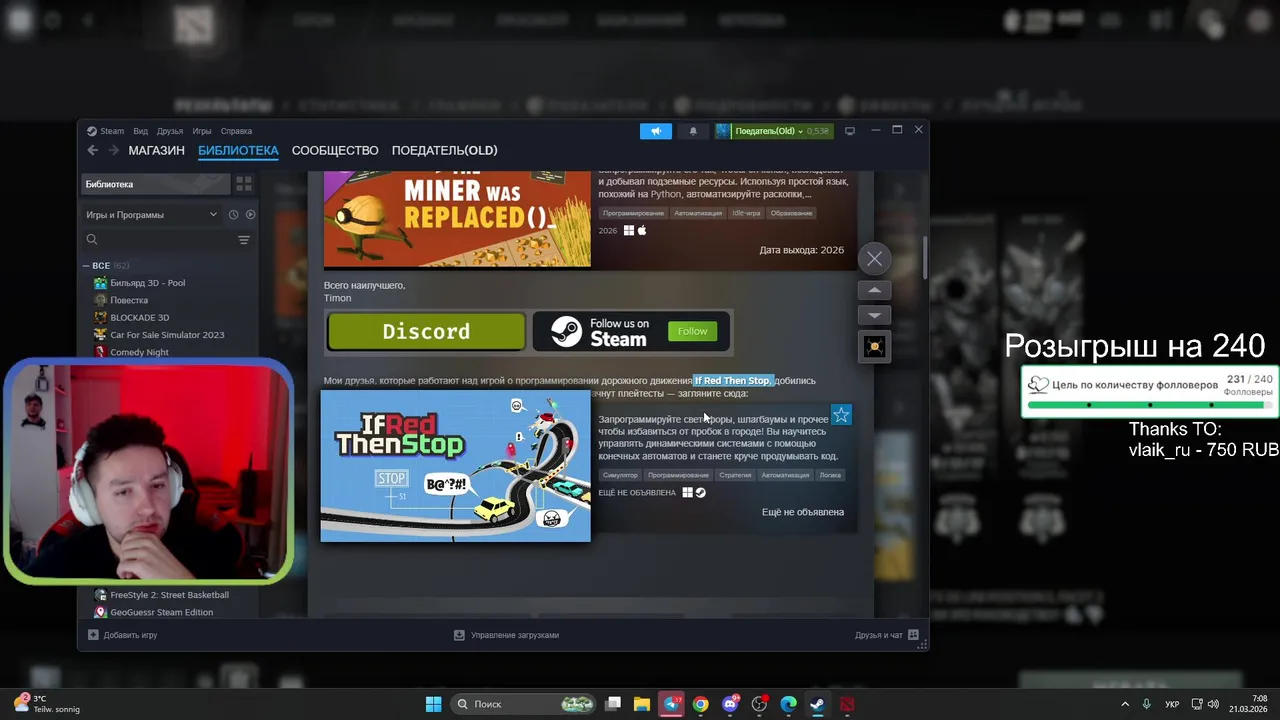Go to previous news post up arrow
Viewport: 1280px width, 720px height.
tap(874, 290)
